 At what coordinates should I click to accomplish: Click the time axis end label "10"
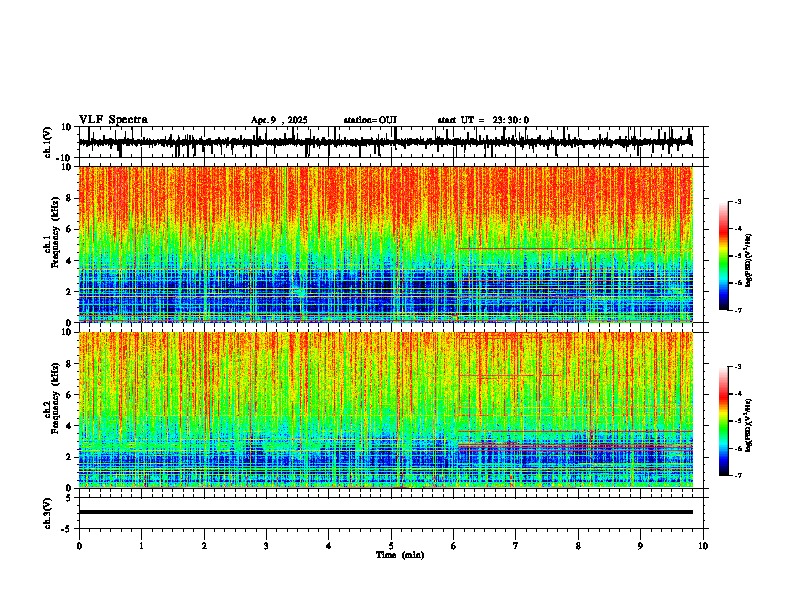pos(703,546)
